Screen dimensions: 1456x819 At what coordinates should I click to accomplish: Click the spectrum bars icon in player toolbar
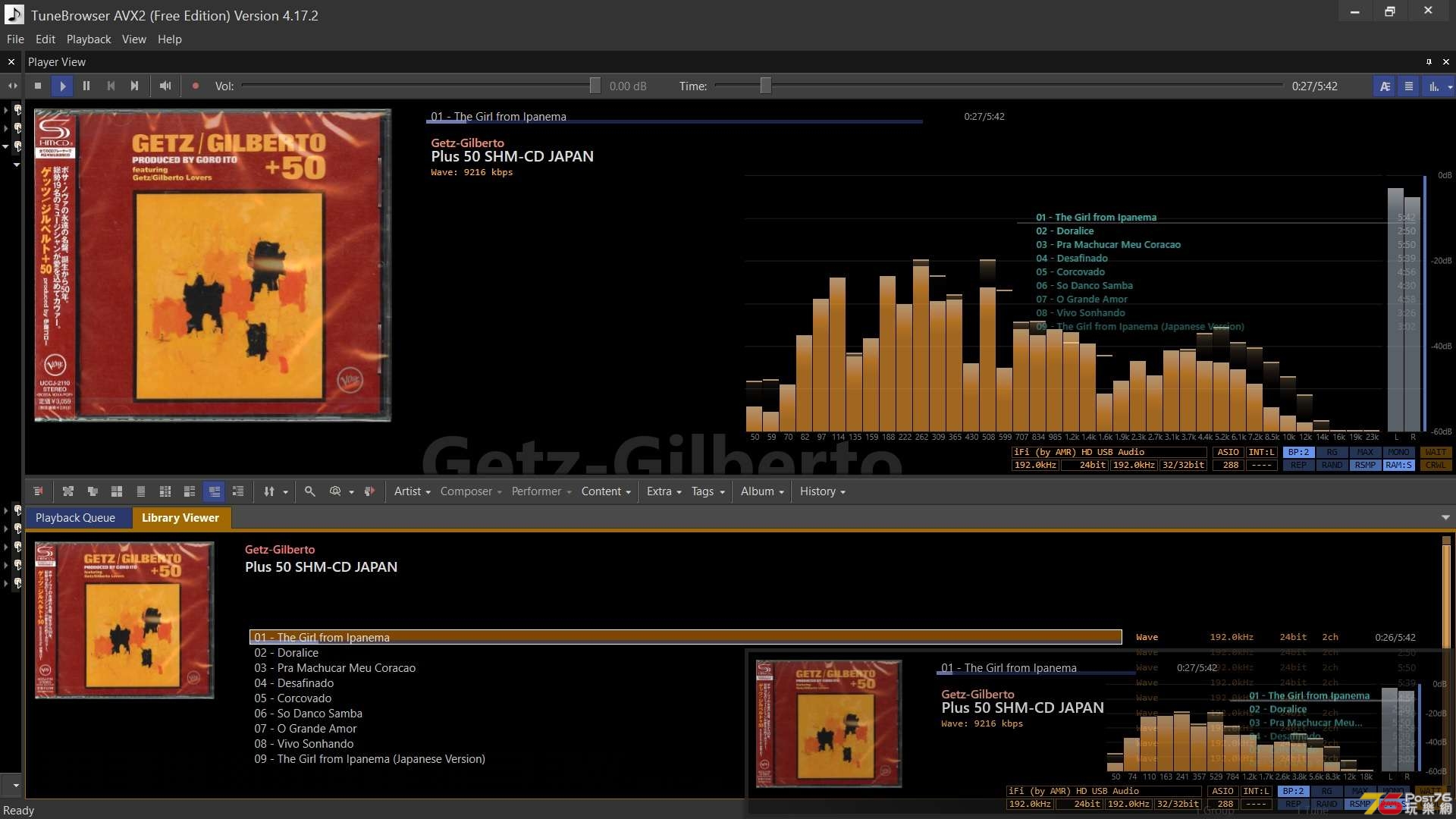[x=1433, y=86]
